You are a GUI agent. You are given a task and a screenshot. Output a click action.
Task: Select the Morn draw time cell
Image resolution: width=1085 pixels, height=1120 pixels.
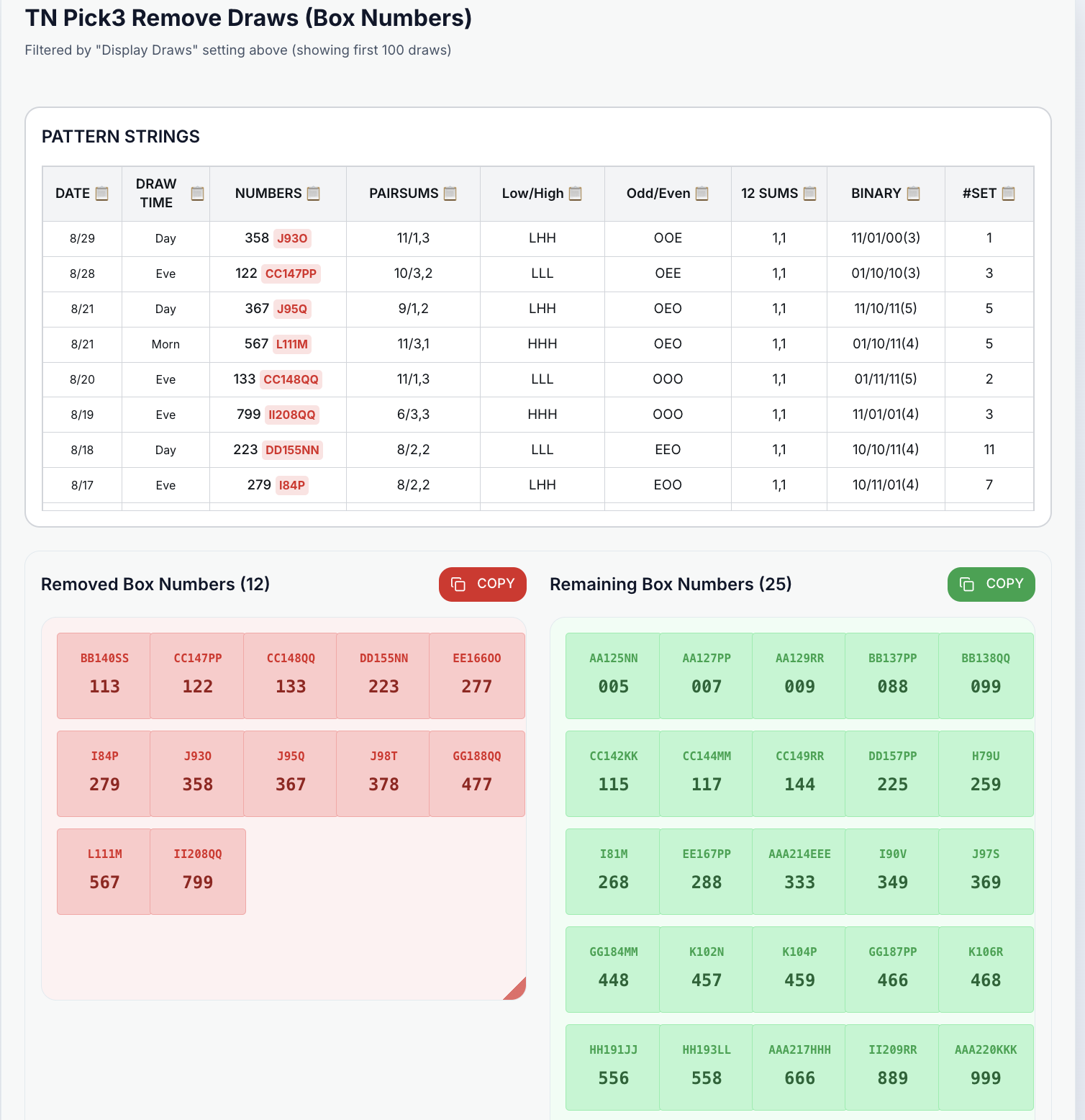(165, 344)
